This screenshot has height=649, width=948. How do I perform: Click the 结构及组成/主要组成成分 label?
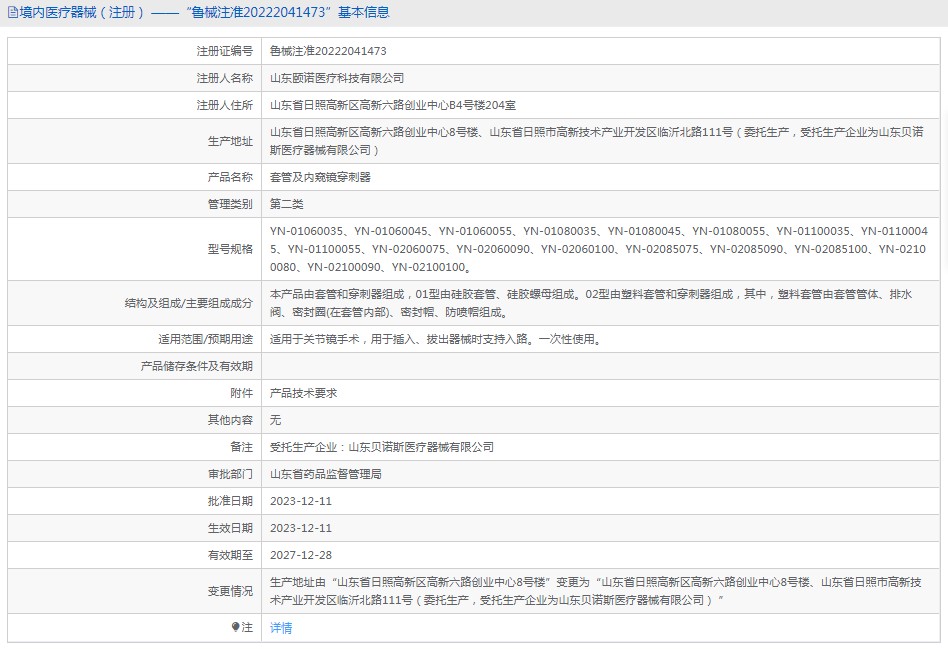(x=189, y=303)
